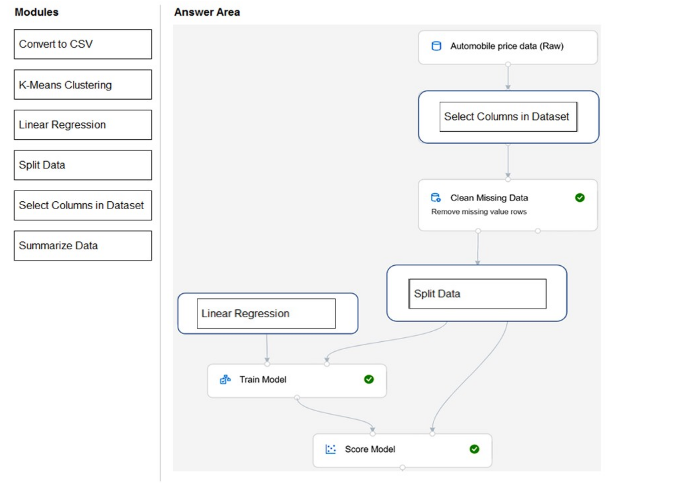Choose Summarize Data module

(x=83, y=246)
